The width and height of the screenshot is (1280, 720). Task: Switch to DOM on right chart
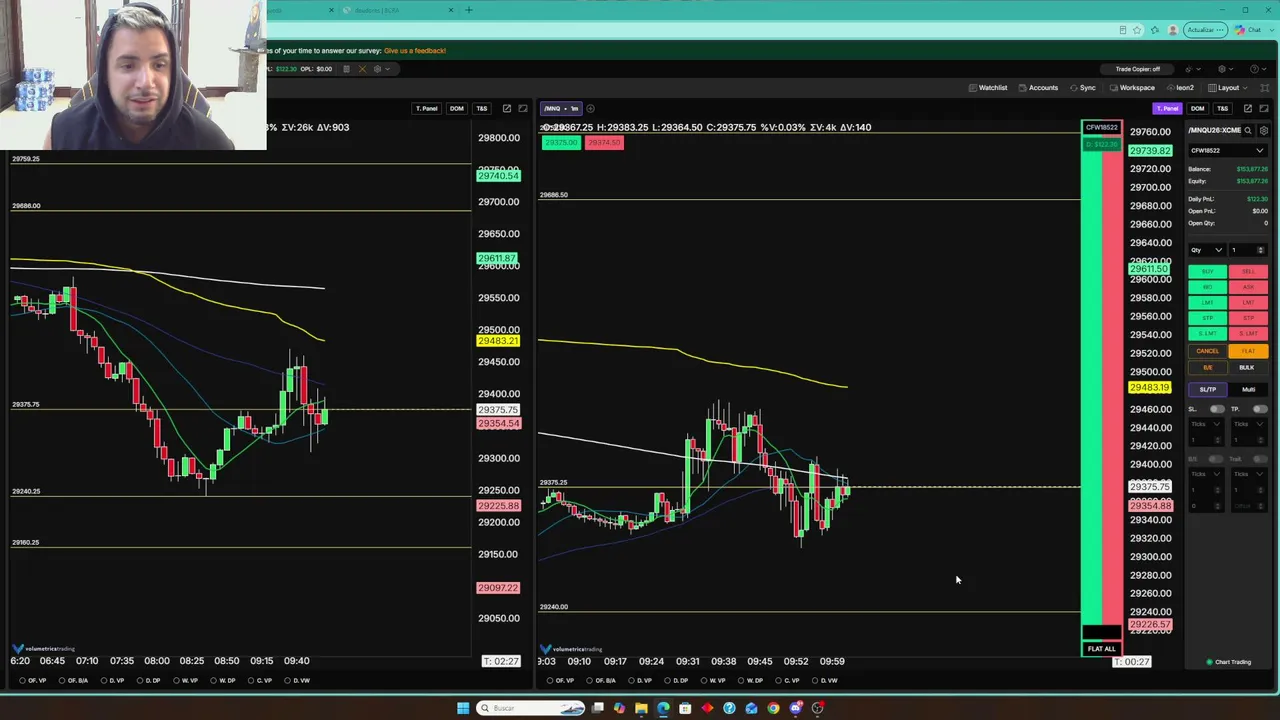(x=1197, y=108)
